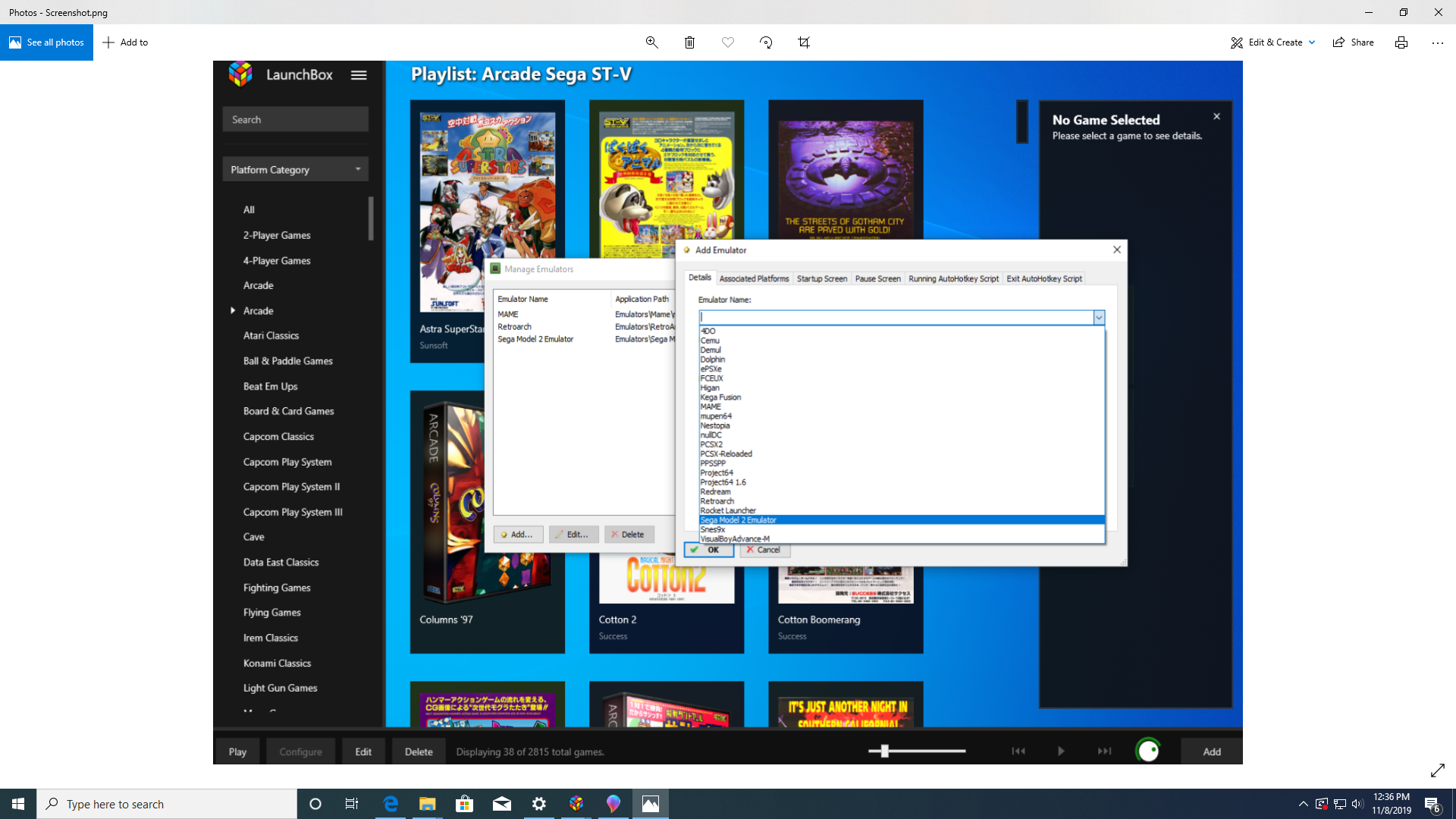
Task: Select the crop tool icon
Action: 804,42
